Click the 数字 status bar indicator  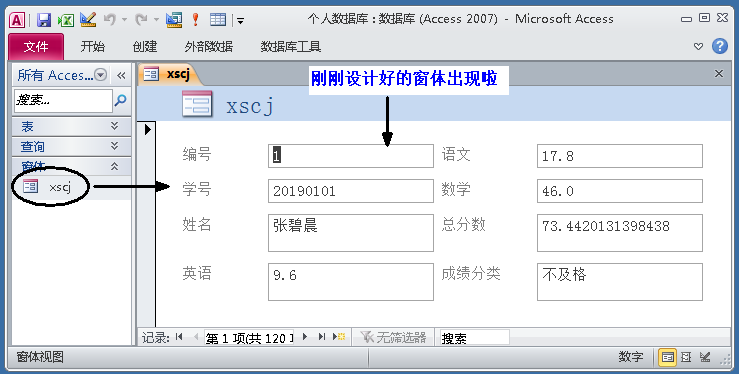(x=631, y=357)
